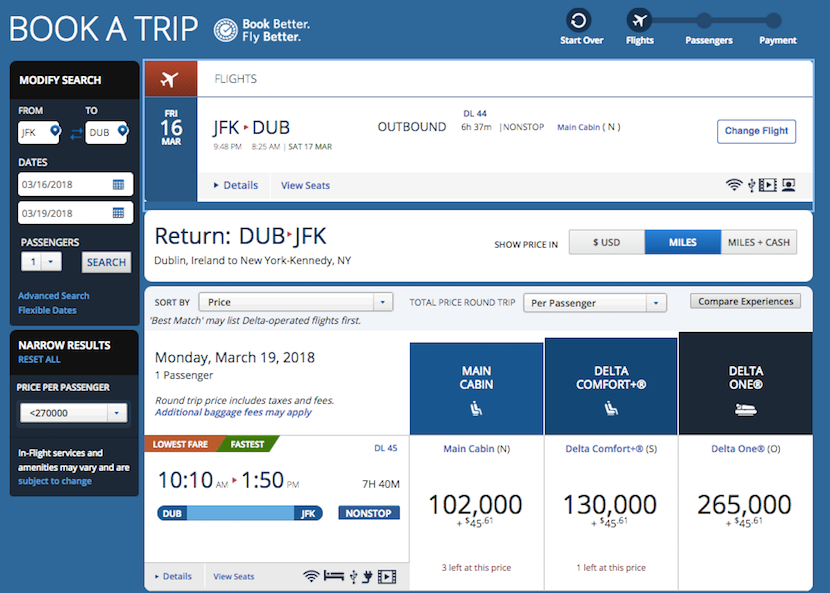Open the Advanced Search link
The height and width of the screenshot is (593, 830).
point(53,296)
